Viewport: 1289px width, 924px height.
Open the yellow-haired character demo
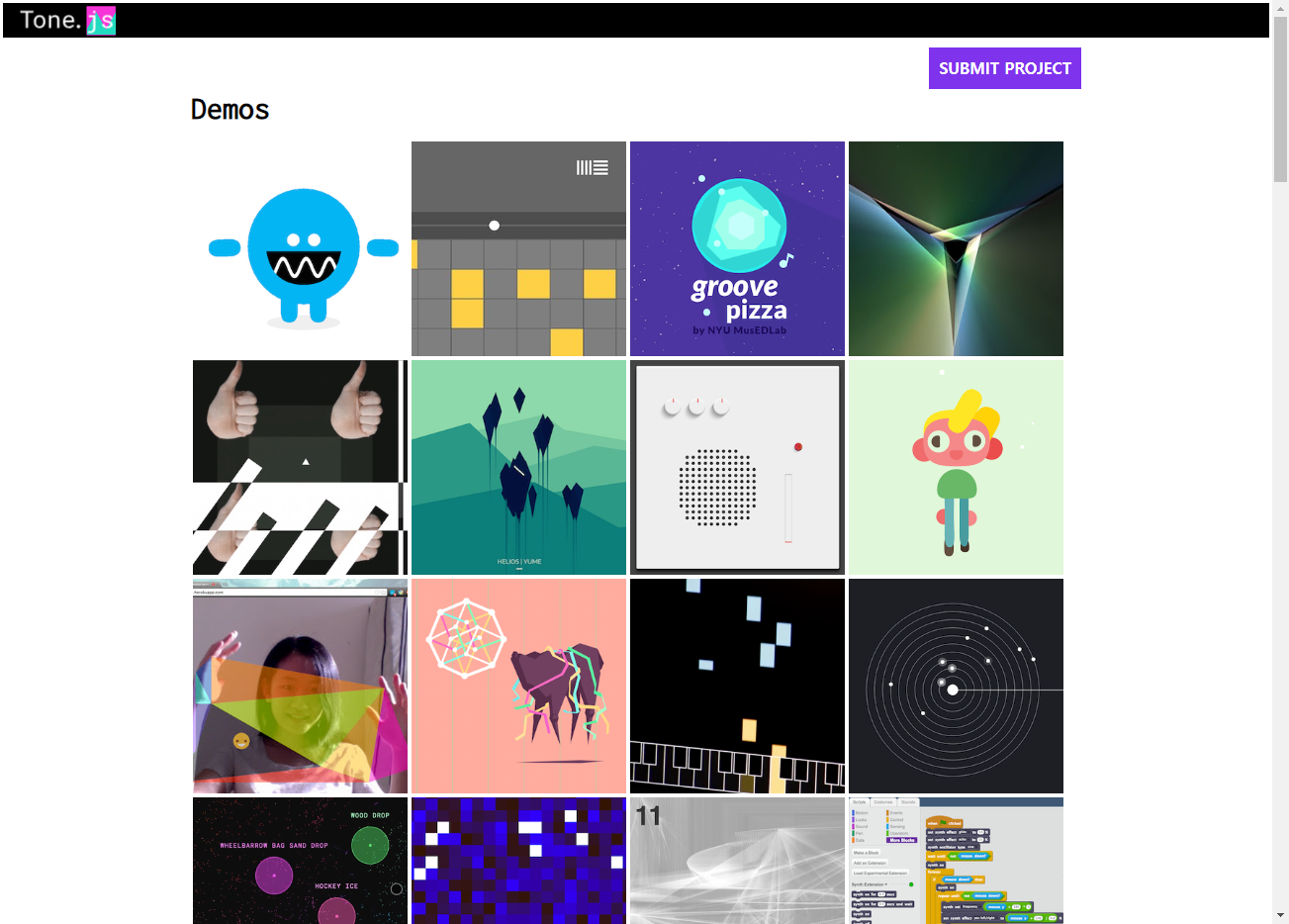pos(956,467)
